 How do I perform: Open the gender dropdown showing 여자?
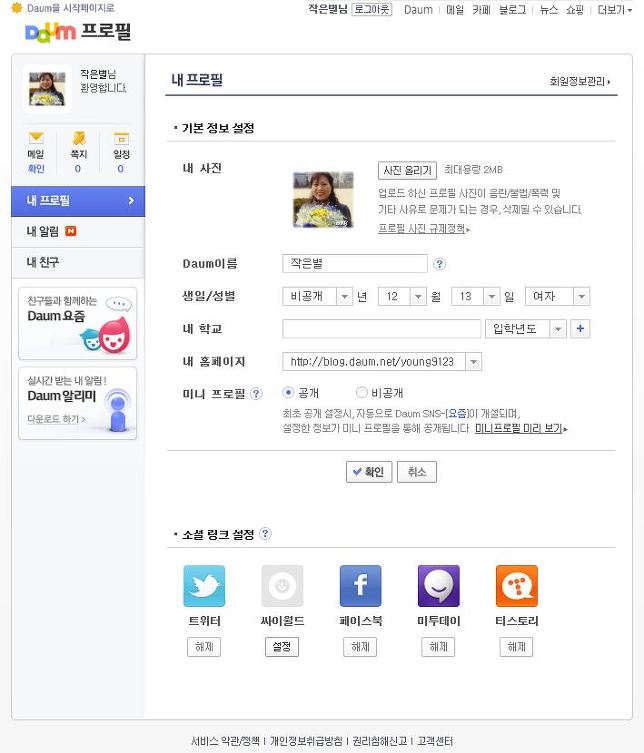pos(558,296)
